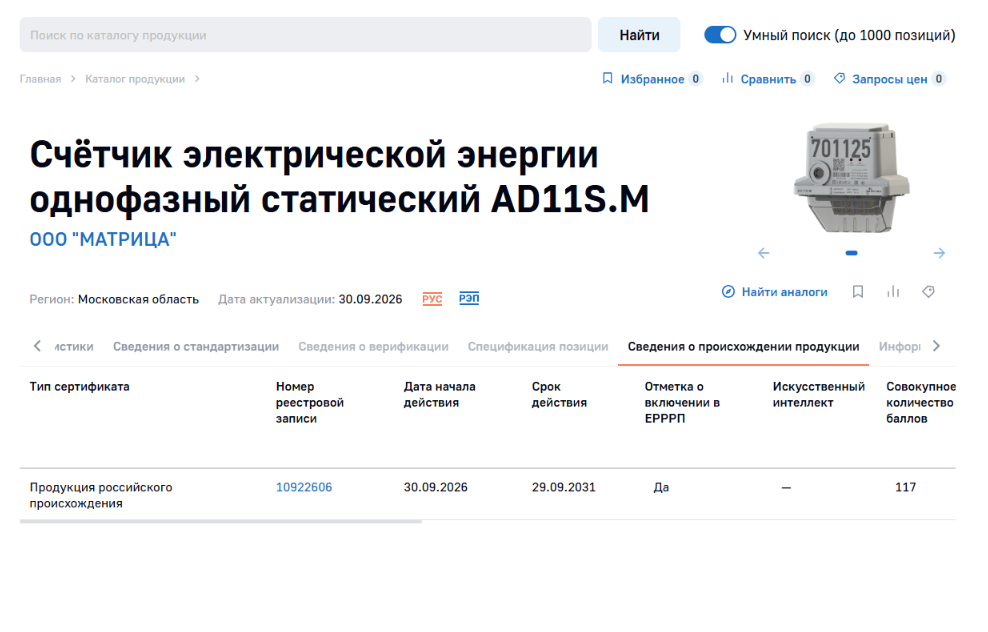Open the Каталог продукции breadcrumb link
This screenshot has height=632, width=988.
click(x=135, y=79)
